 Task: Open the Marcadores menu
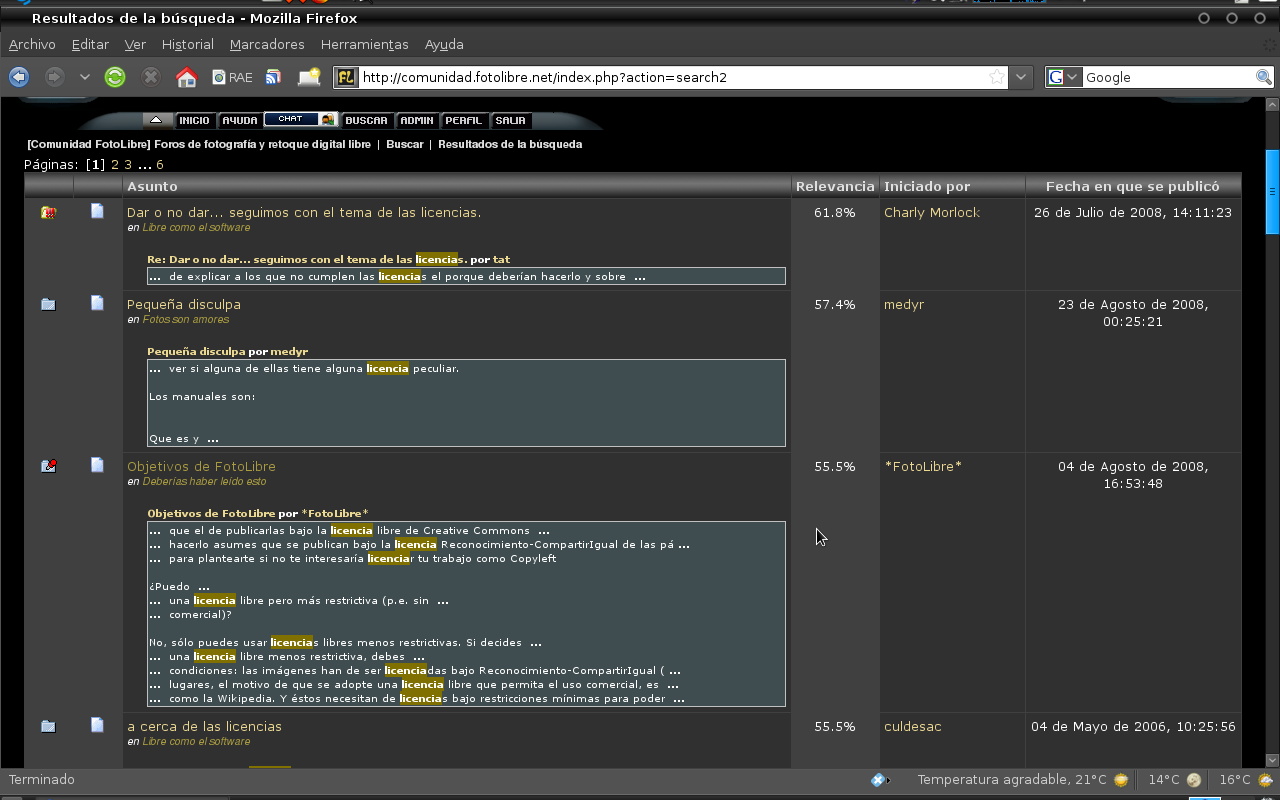point(267,44)
